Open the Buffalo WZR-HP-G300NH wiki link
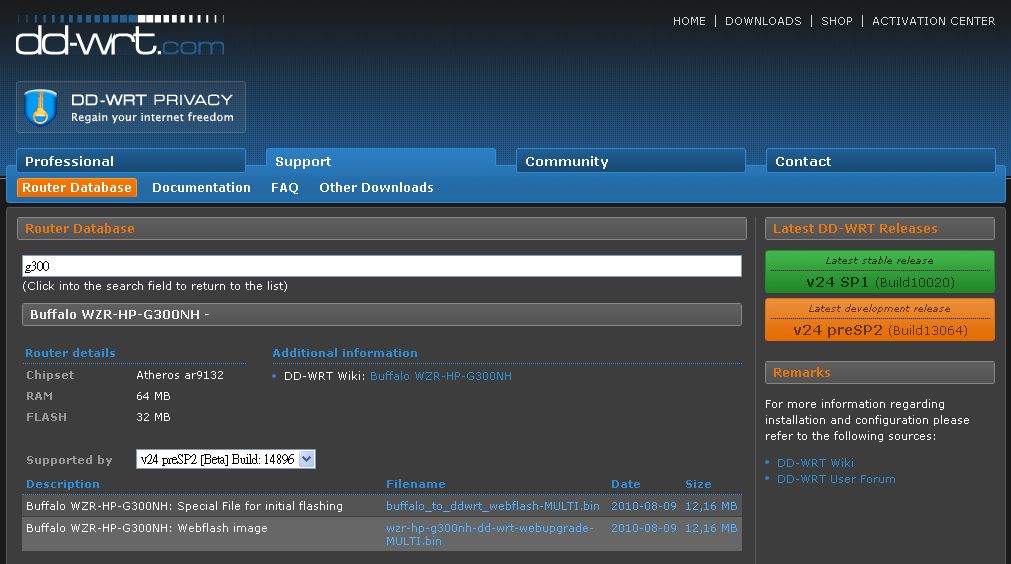The width and height of the screenshot is (1011, 564). (x=440, y=376)
